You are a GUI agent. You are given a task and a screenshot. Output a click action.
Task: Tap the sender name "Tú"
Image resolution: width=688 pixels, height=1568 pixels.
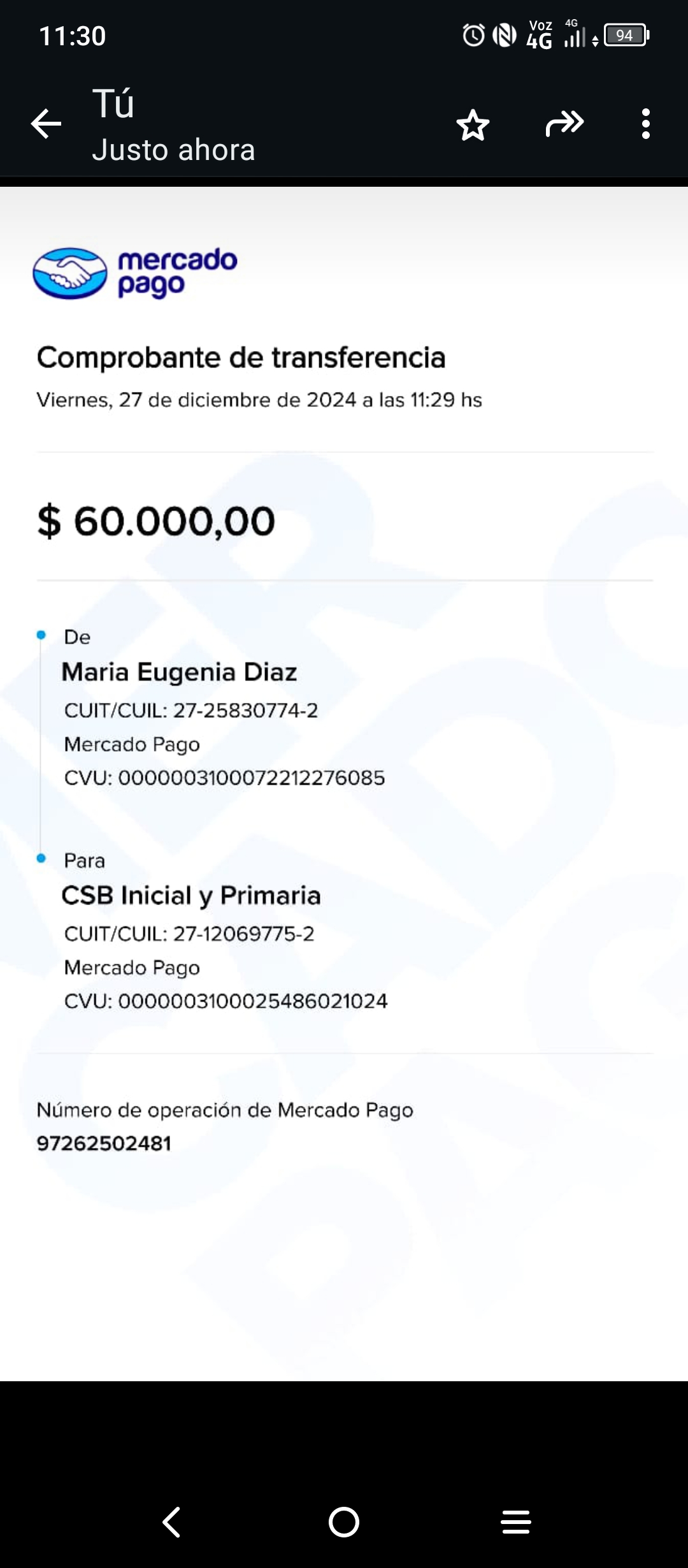tap(113, 103)
